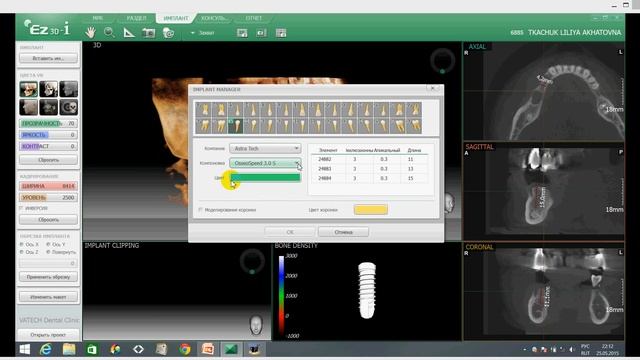Image resolution: width=640 pixels, height=360 pixels.
Task: Click the face orientation icon in Implant Clipping
Action: [x=256, y=325]
